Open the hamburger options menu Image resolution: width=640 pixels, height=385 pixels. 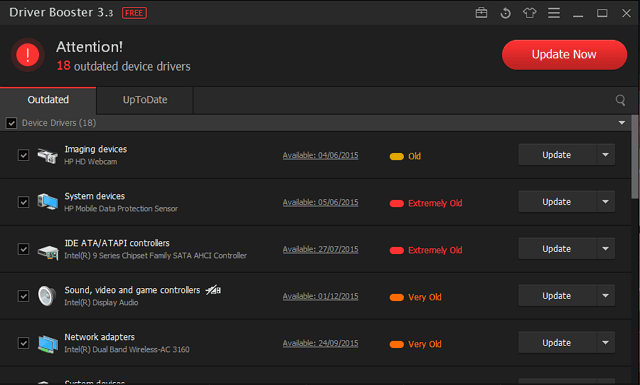[553, 13]
